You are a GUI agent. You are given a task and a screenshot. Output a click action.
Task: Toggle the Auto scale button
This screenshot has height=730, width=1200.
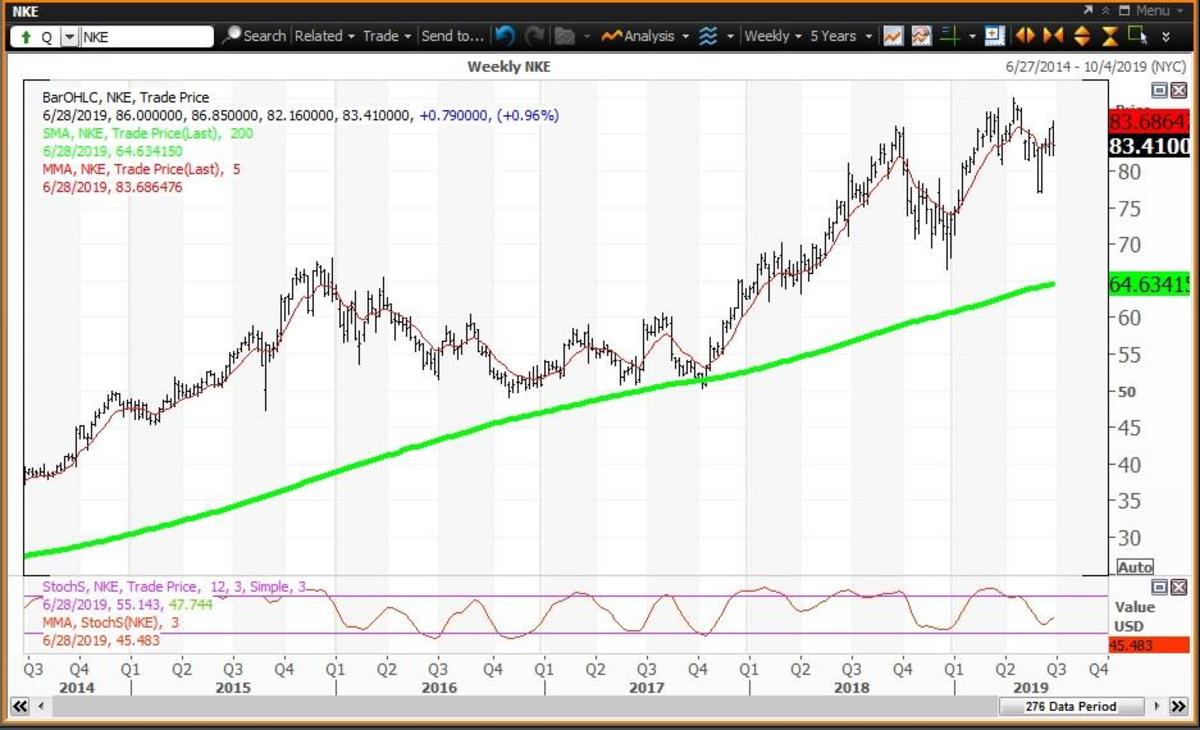pyautogui.click(x=1135, y=566)
